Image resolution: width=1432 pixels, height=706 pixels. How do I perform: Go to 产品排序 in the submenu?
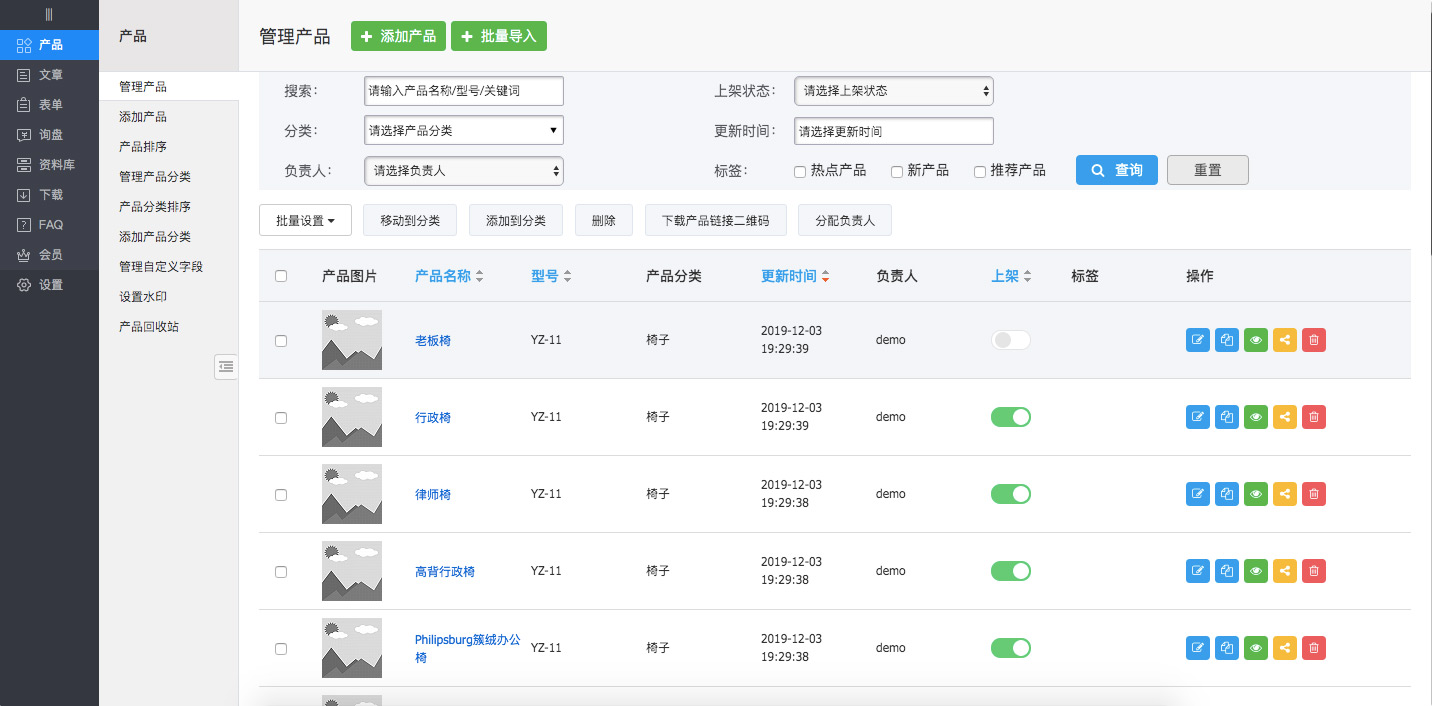click(x=143, y=147)
